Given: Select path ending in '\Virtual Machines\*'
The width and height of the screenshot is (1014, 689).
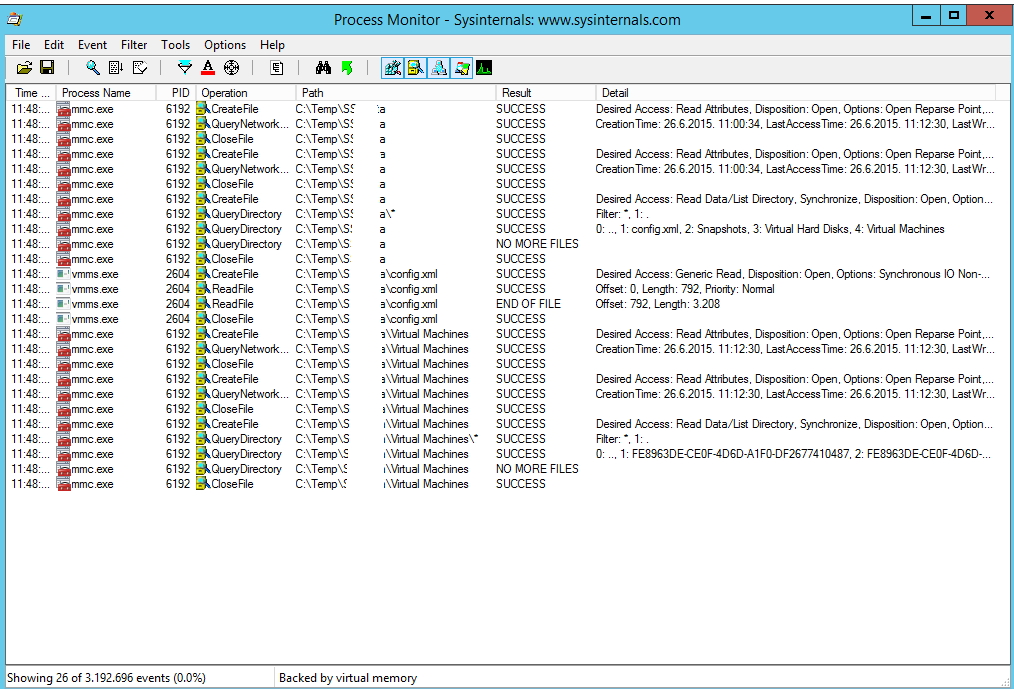Looking at the screenshot, I should point(387,439).
